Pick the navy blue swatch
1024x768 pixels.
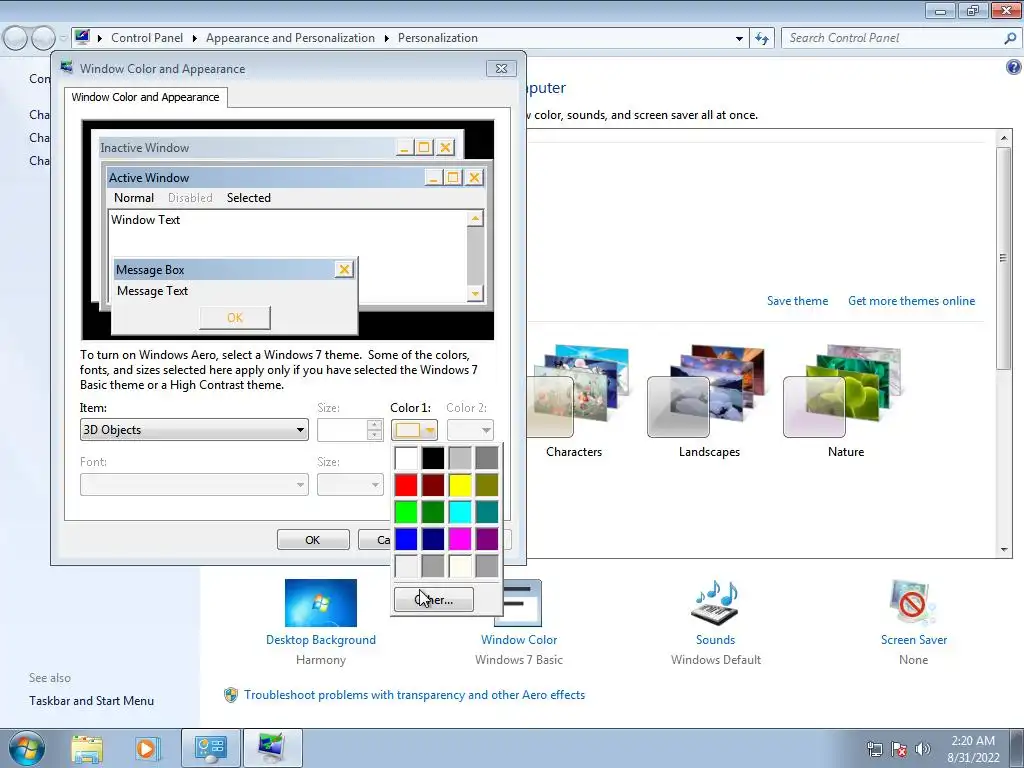pyautogui.click(x=433, y=539)
